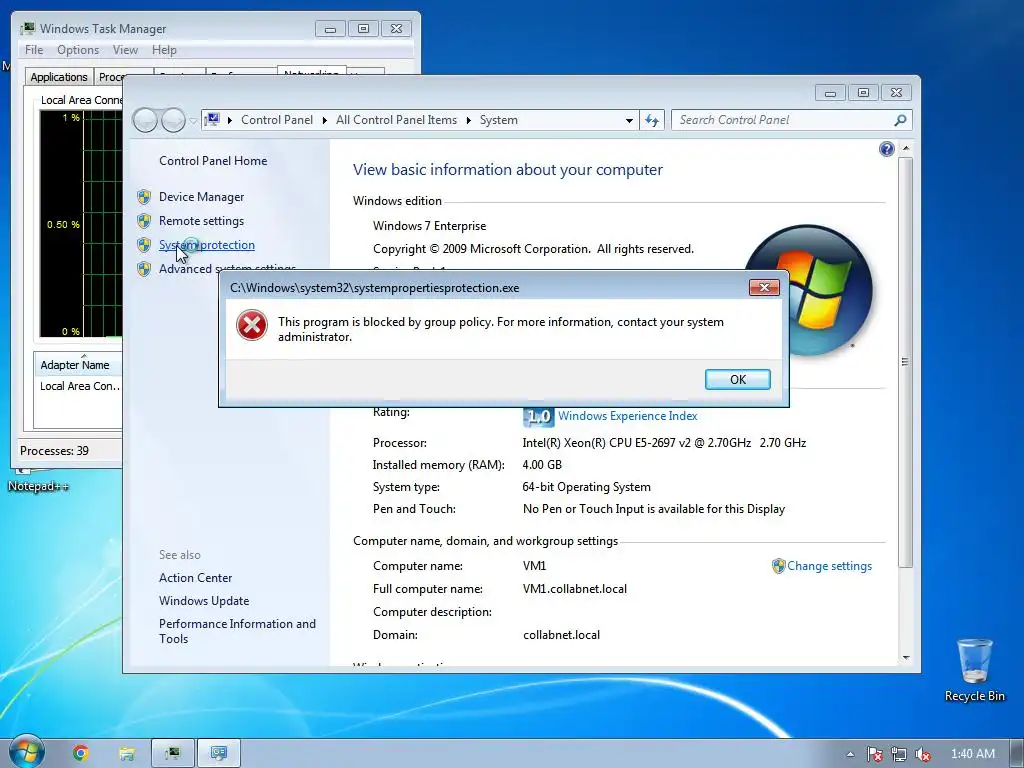
Task: Click shield icon beside Advanced system settings
Action: coord(144,268)
